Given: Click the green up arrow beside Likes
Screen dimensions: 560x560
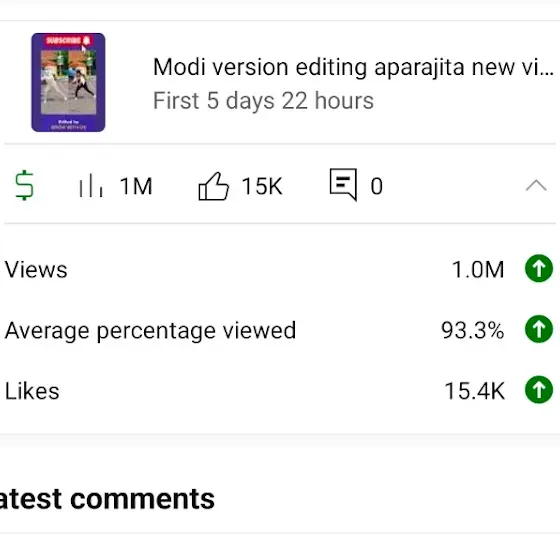Looking at the screenshot, I should coord(539,390).
